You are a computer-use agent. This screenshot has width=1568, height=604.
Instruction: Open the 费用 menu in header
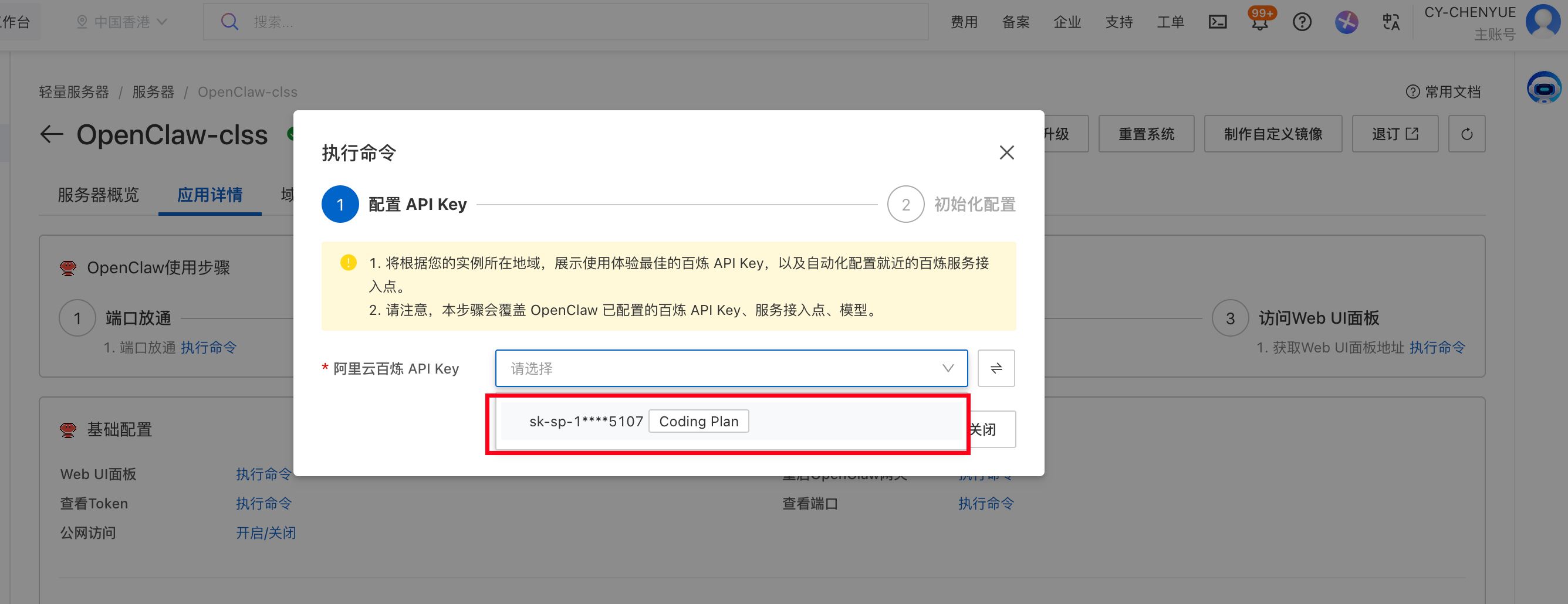(x=964, y=22)
